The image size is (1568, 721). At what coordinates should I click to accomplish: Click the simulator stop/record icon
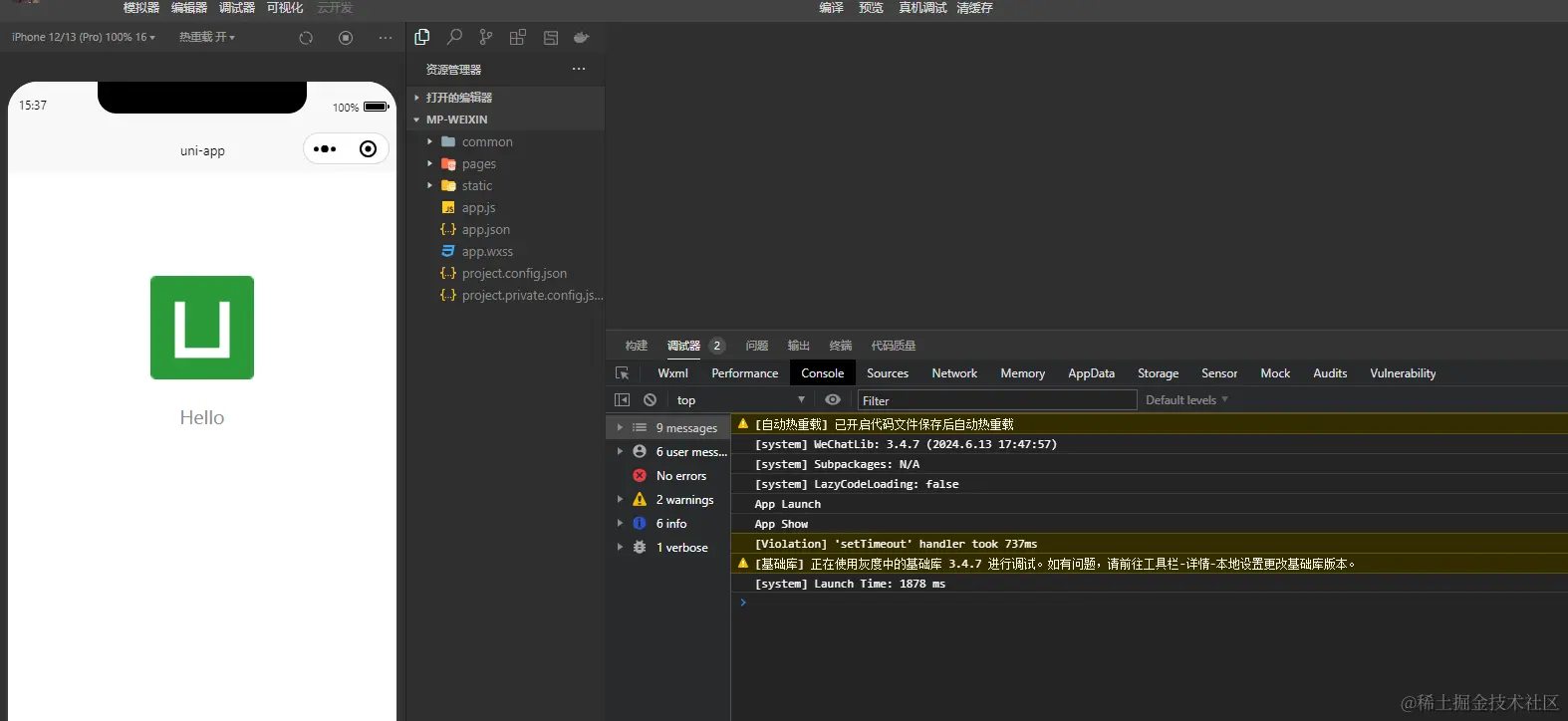346,38
